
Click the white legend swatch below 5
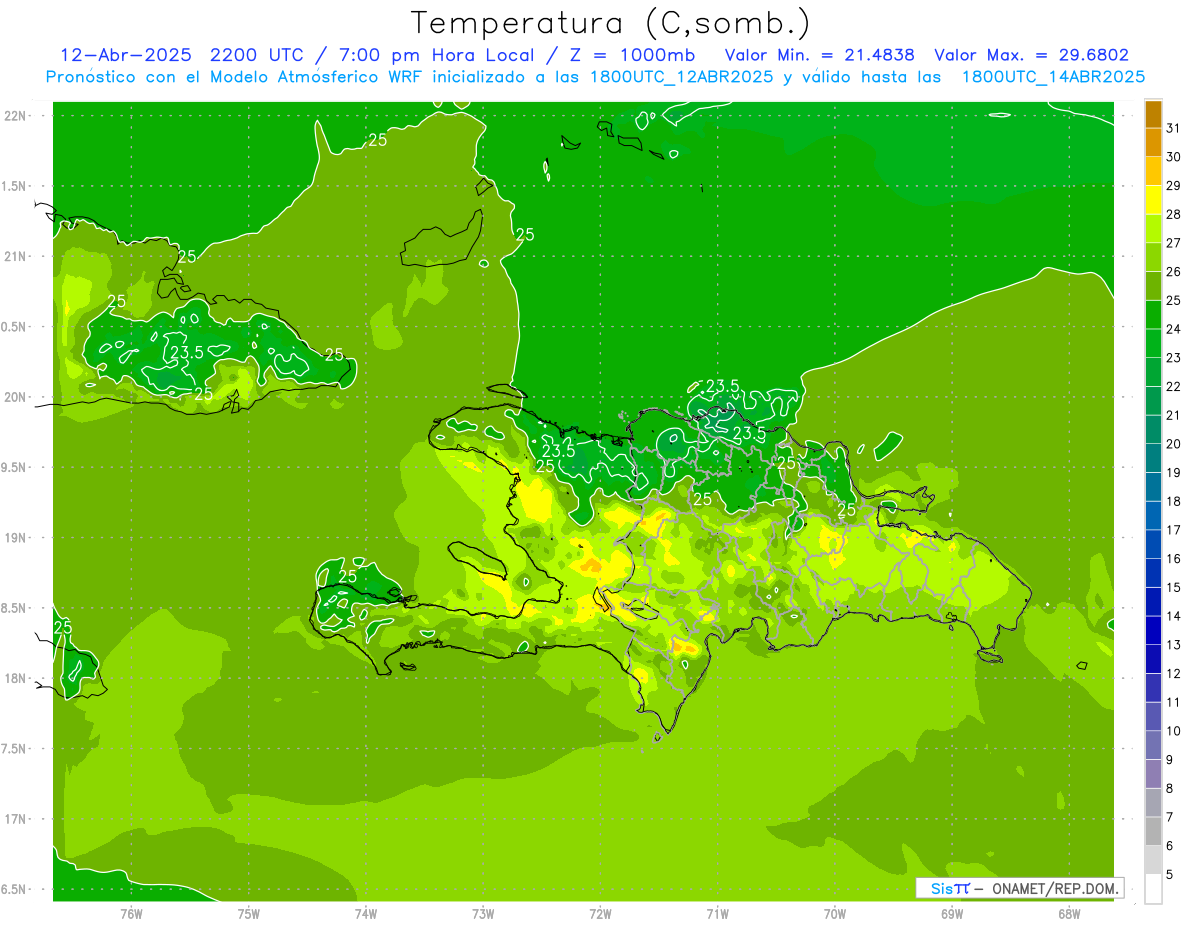coord(1153,889)
